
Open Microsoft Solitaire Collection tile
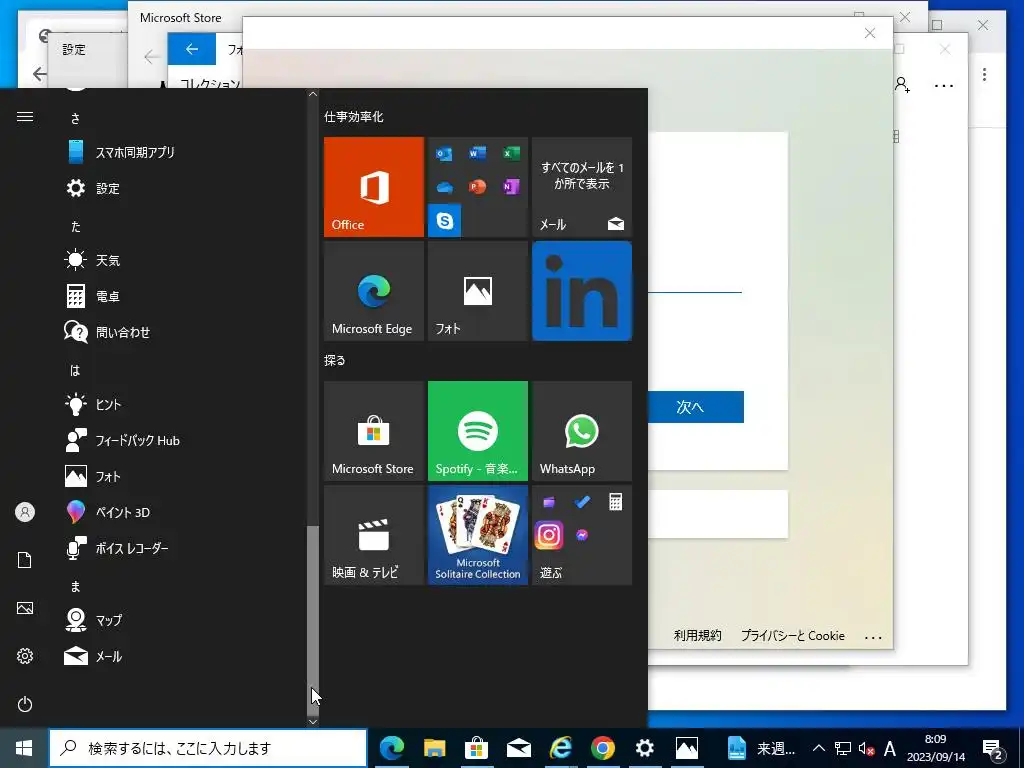(x=477, y=535)
